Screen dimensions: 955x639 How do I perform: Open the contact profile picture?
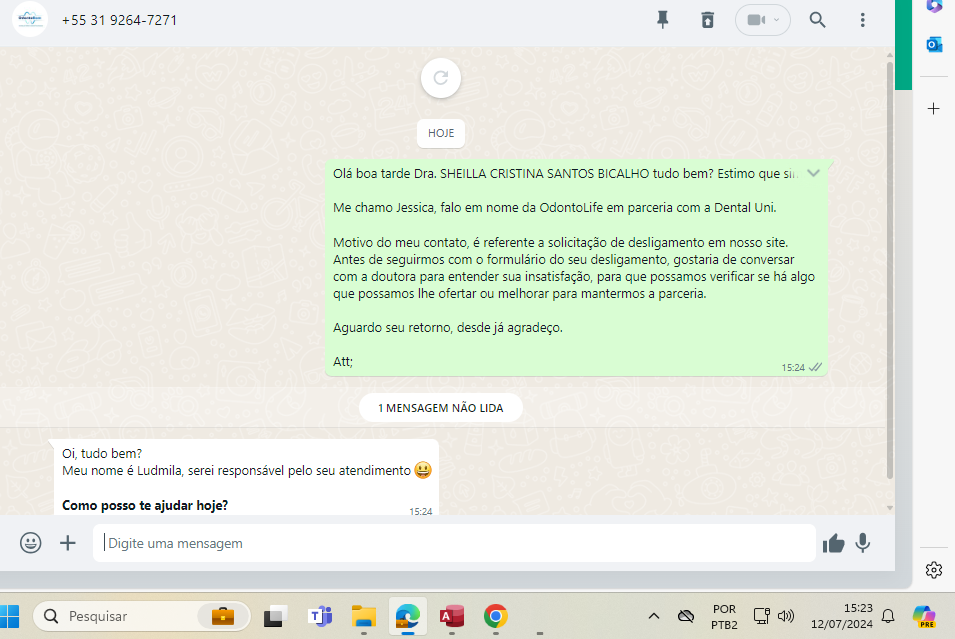click(x=30, y=19)
